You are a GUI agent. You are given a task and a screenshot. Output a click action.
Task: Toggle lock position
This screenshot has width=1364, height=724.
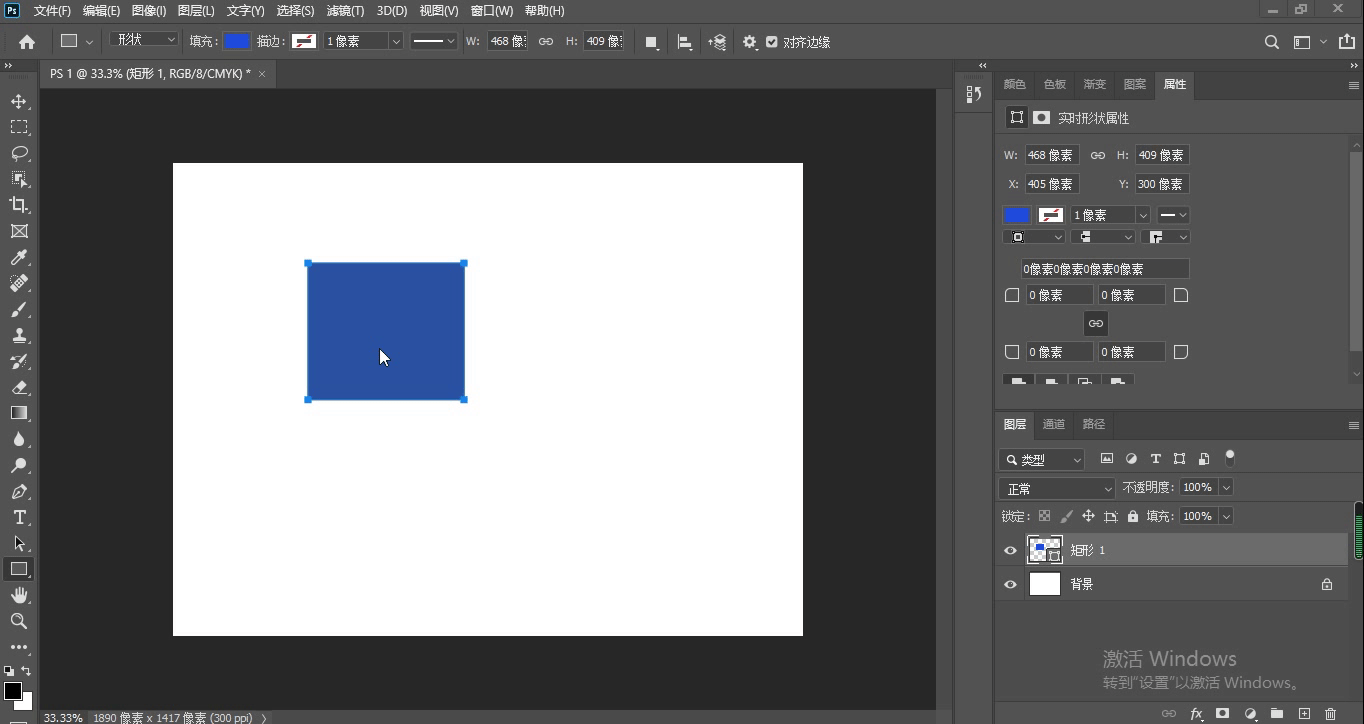[1088, 516]
